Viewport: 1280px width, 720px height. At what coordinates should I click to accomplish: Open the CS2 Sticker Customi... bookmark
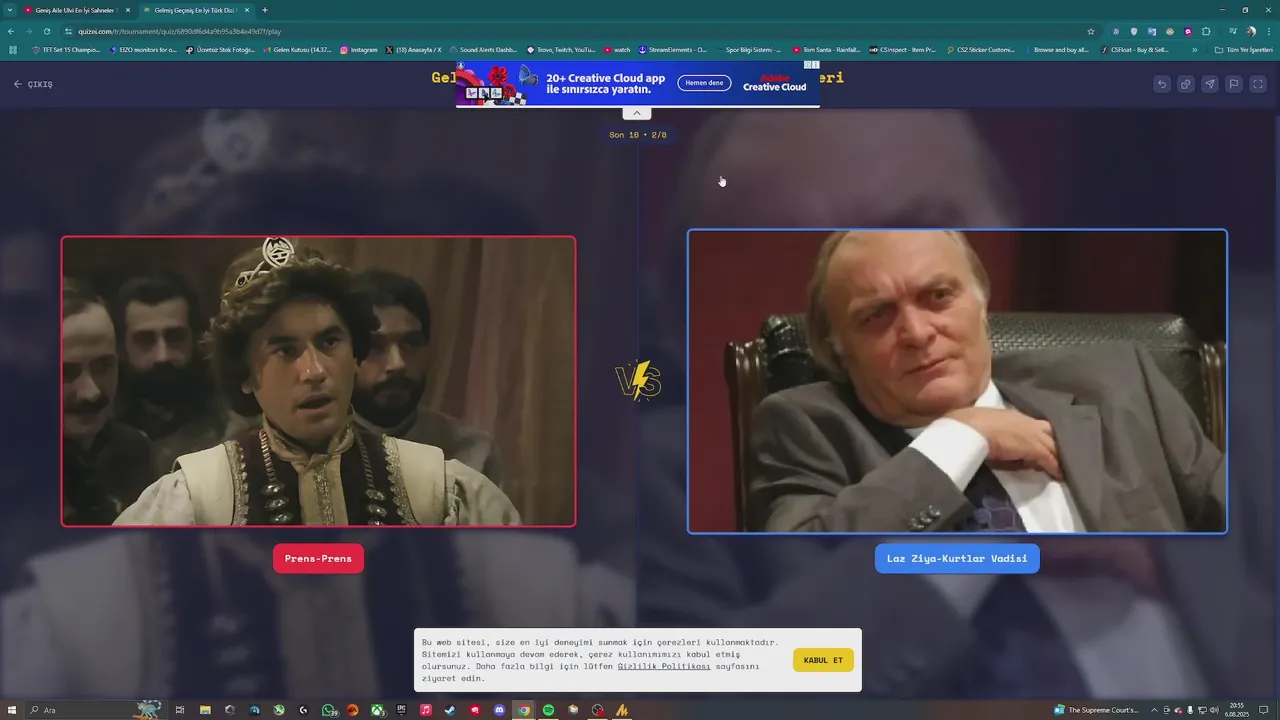click(980, 49)
